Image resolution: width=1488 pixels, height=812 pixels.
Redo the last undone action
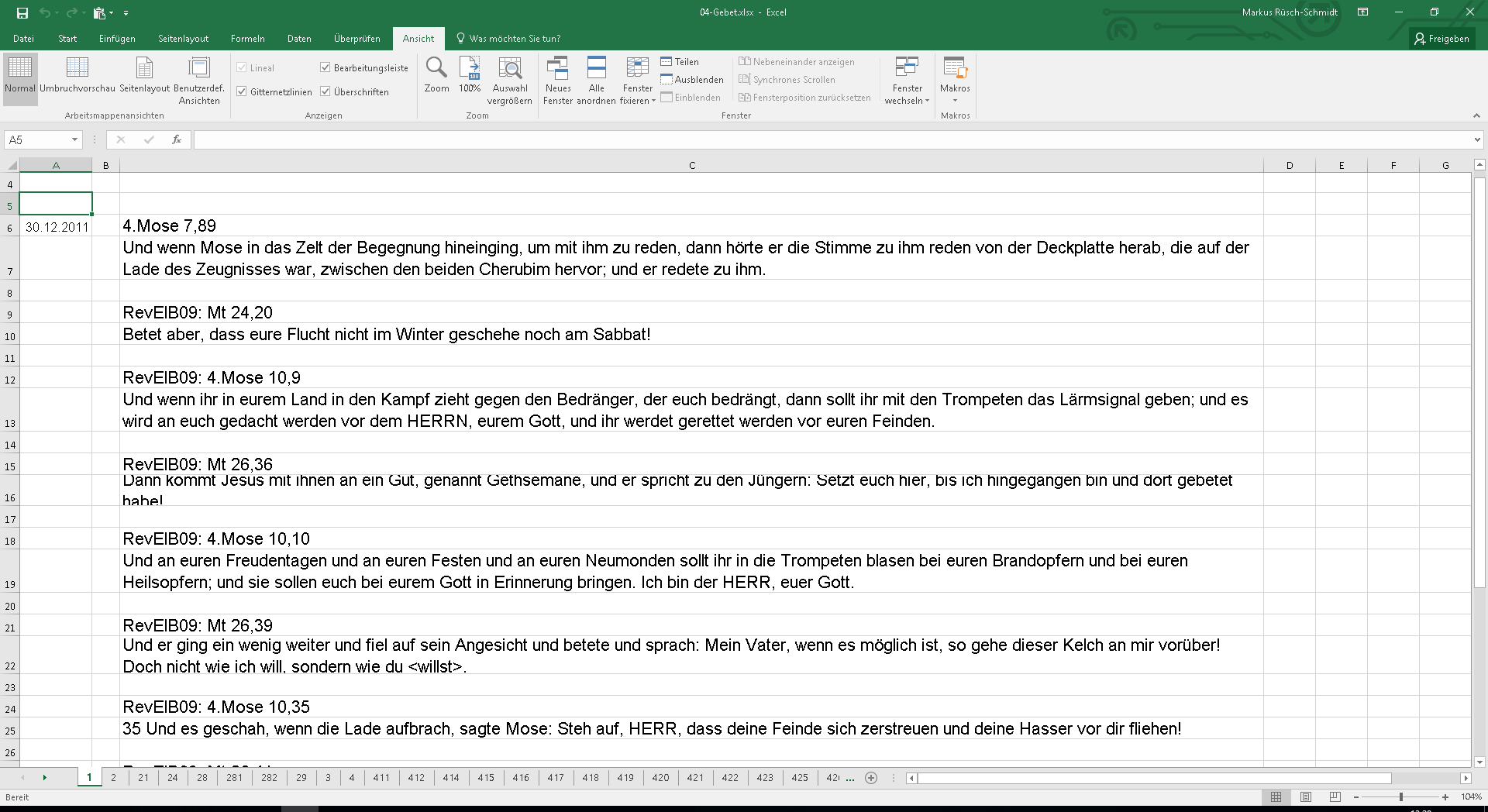pyautogui.click(x=71, y=12)
